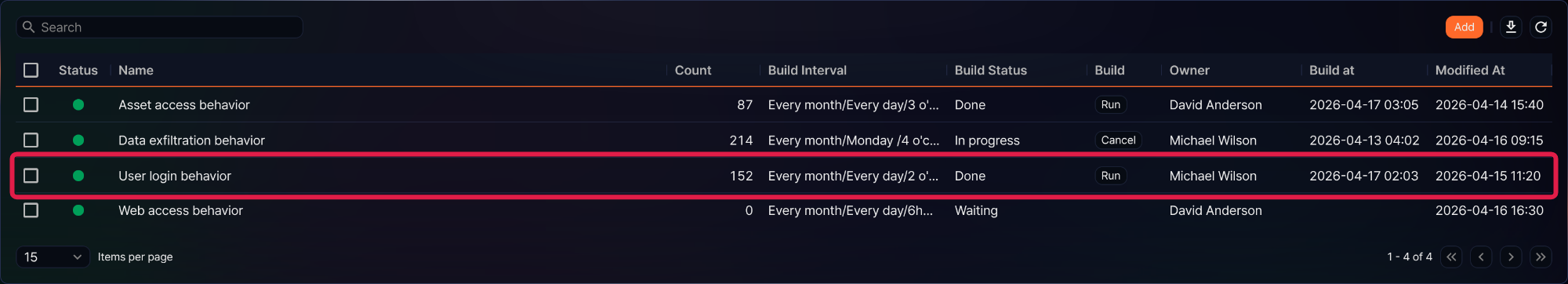Click the download export icon
The height and width of the screenshot is (284, 1568).
coord(1511,27)
